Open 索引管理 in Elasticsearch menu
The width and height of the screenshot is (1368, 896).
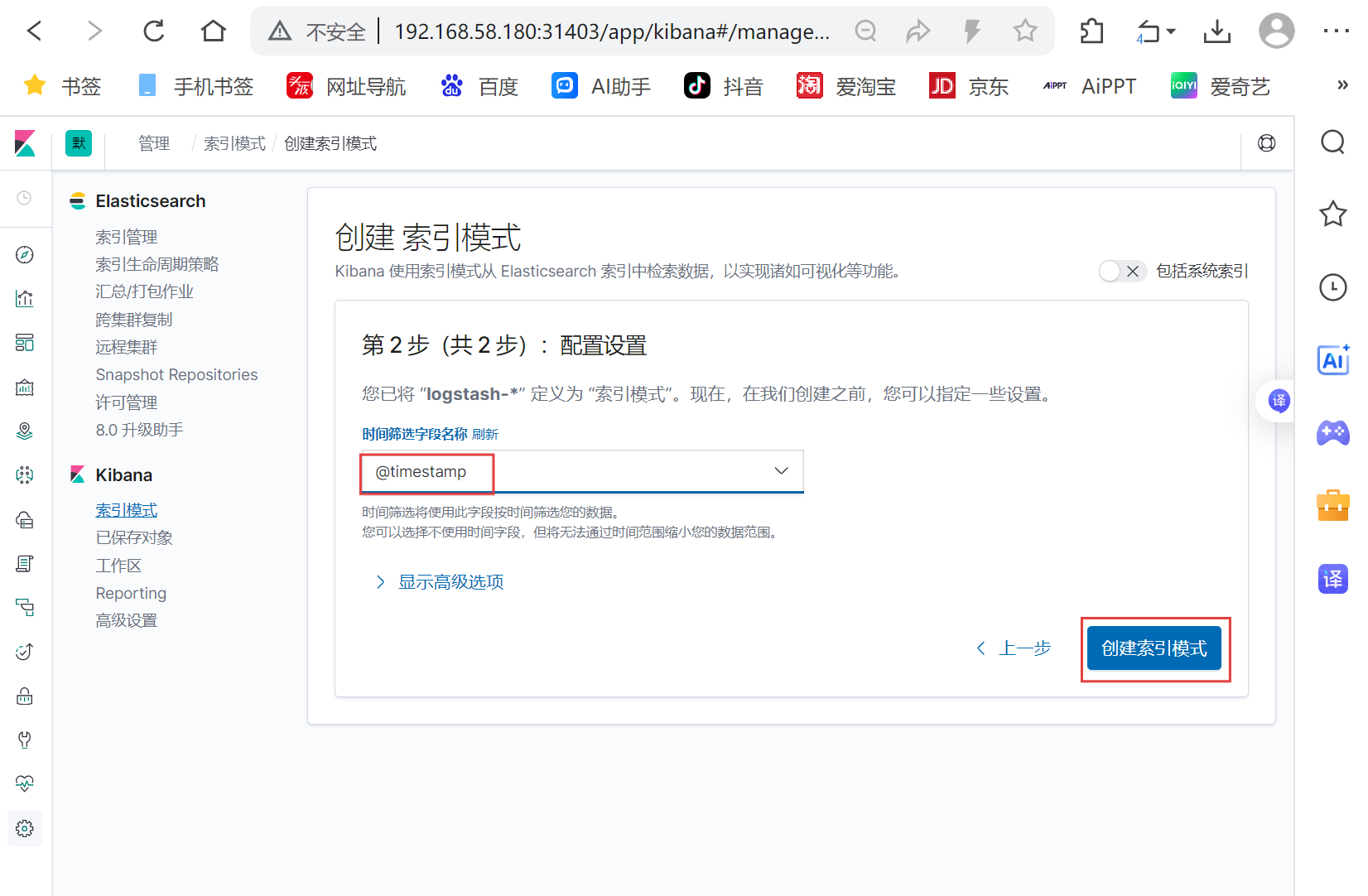click(127, 237)
